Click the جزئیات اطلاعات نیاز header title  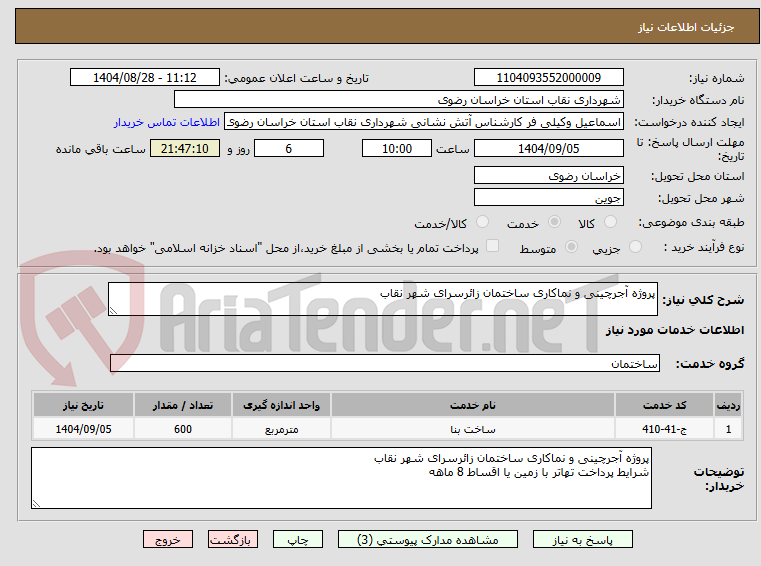tap(686, 27)
